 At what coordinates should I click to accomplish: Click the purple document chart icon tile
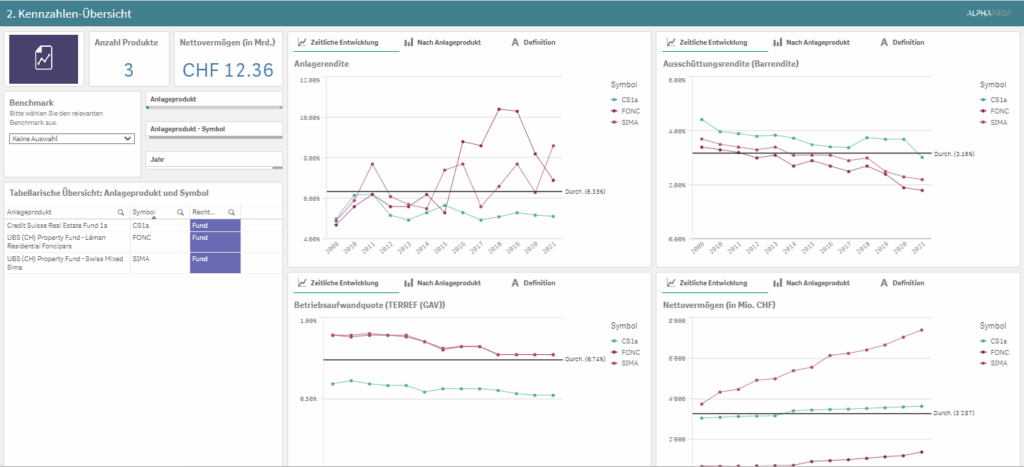pos(44,59)
